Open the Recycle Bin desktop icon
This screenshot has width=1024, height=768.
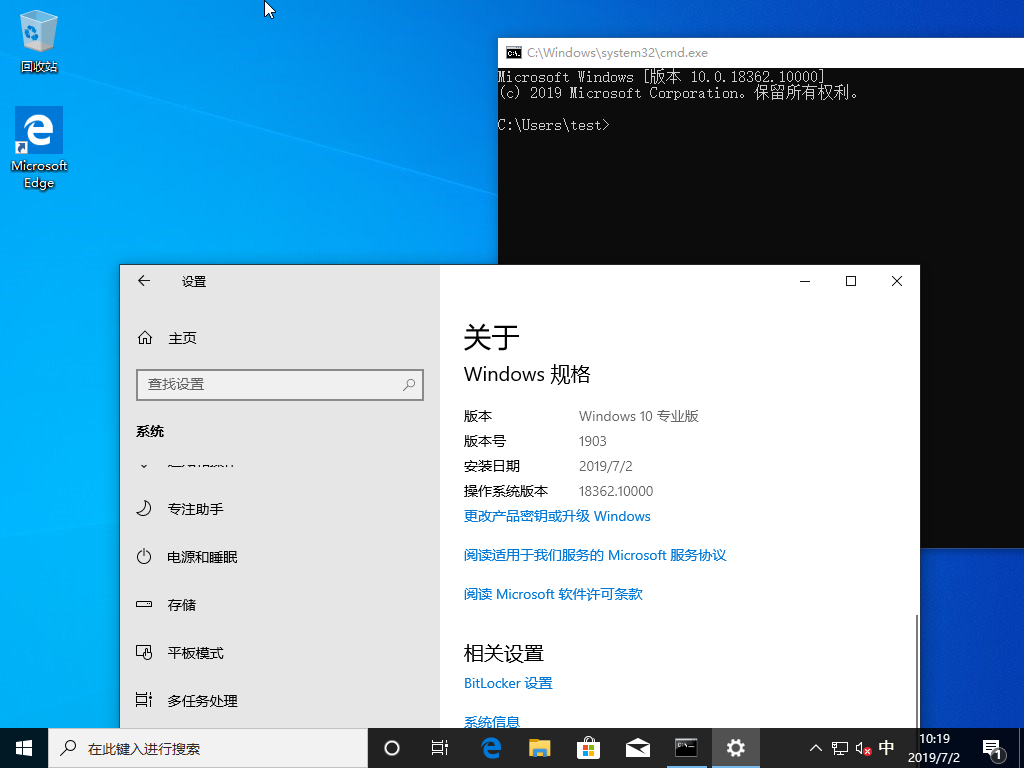coord(39,42)
